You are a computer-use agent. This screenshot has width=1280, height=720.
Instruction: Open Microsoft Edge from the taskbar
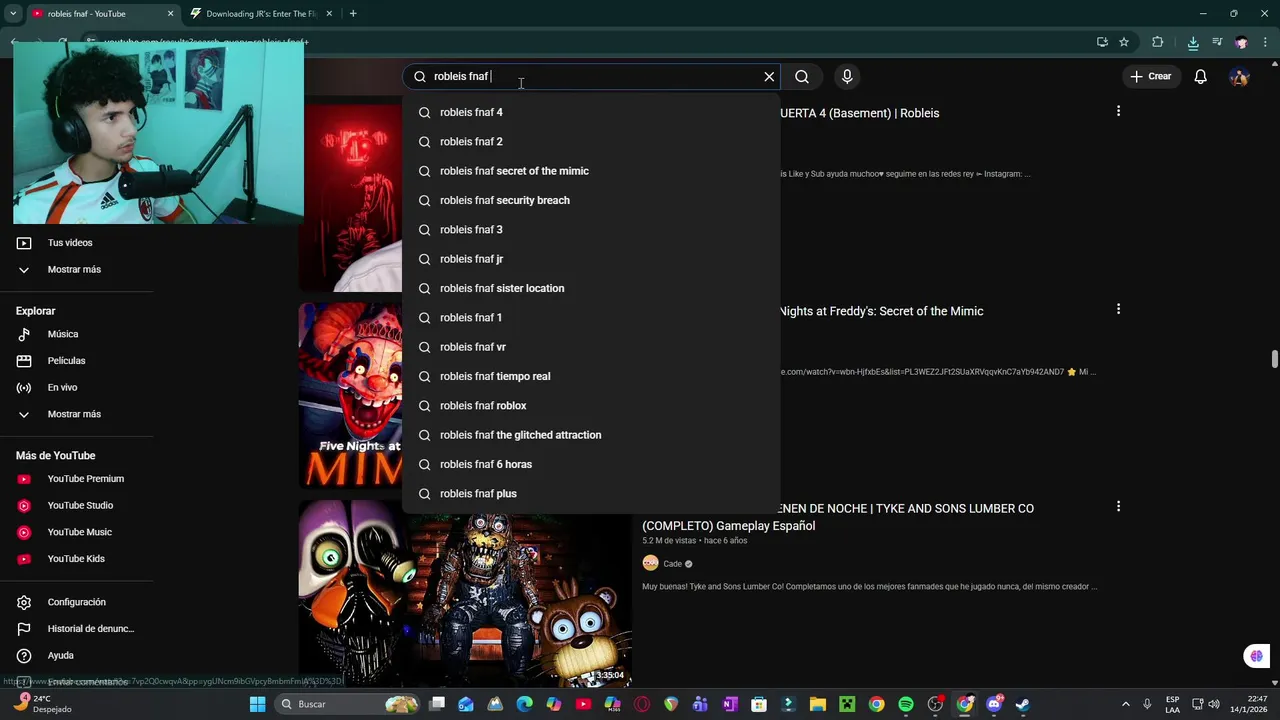pos(525,704)
